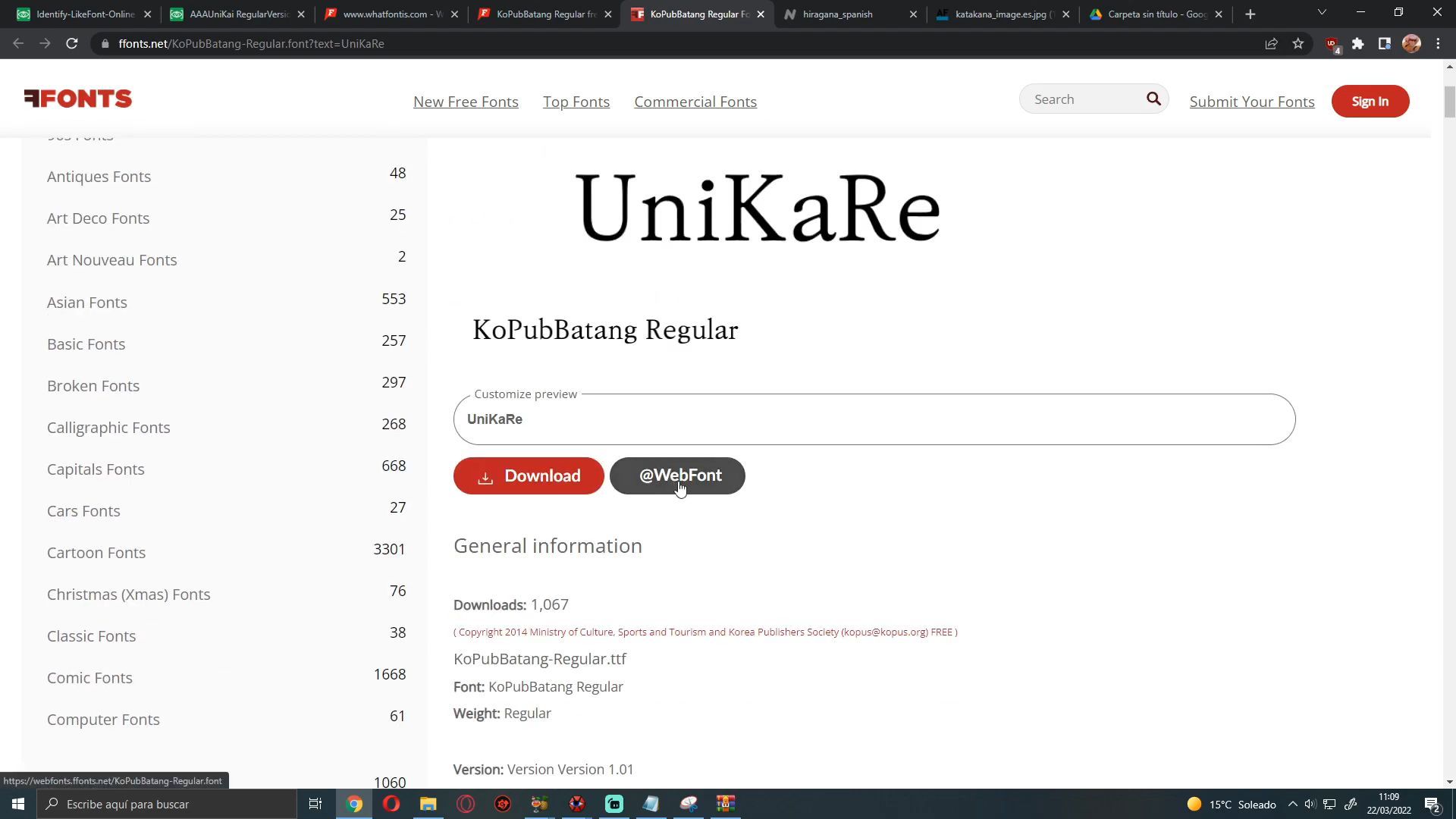Image resolution: width=1456 pixels, height=819 pixels.
Task: Open Comic Fonts category
Action: pos(89,678)
